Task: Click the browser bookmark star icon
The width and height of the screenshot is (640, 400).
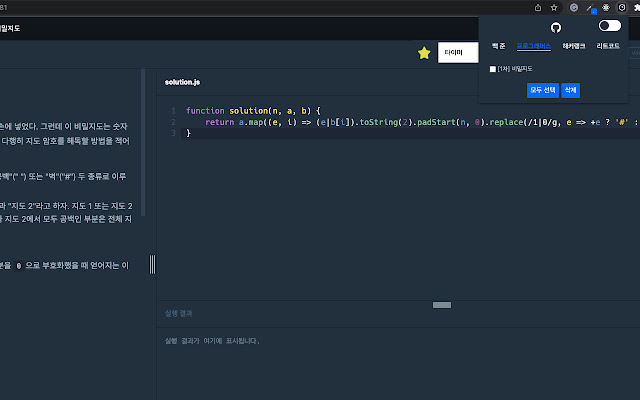Action: click(x=554, y=6)
